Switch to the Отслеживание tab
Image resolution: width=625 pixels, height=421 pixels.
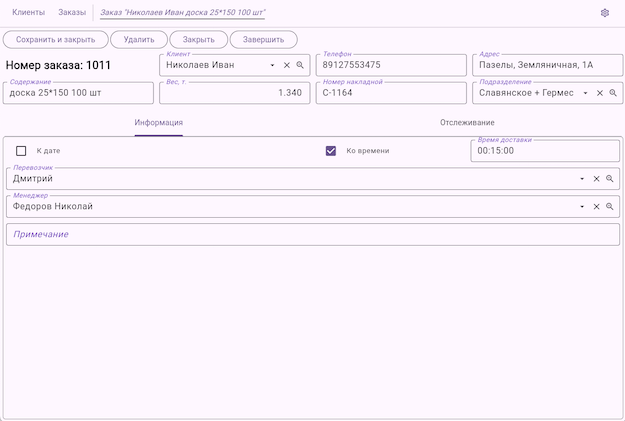(467, 123)
